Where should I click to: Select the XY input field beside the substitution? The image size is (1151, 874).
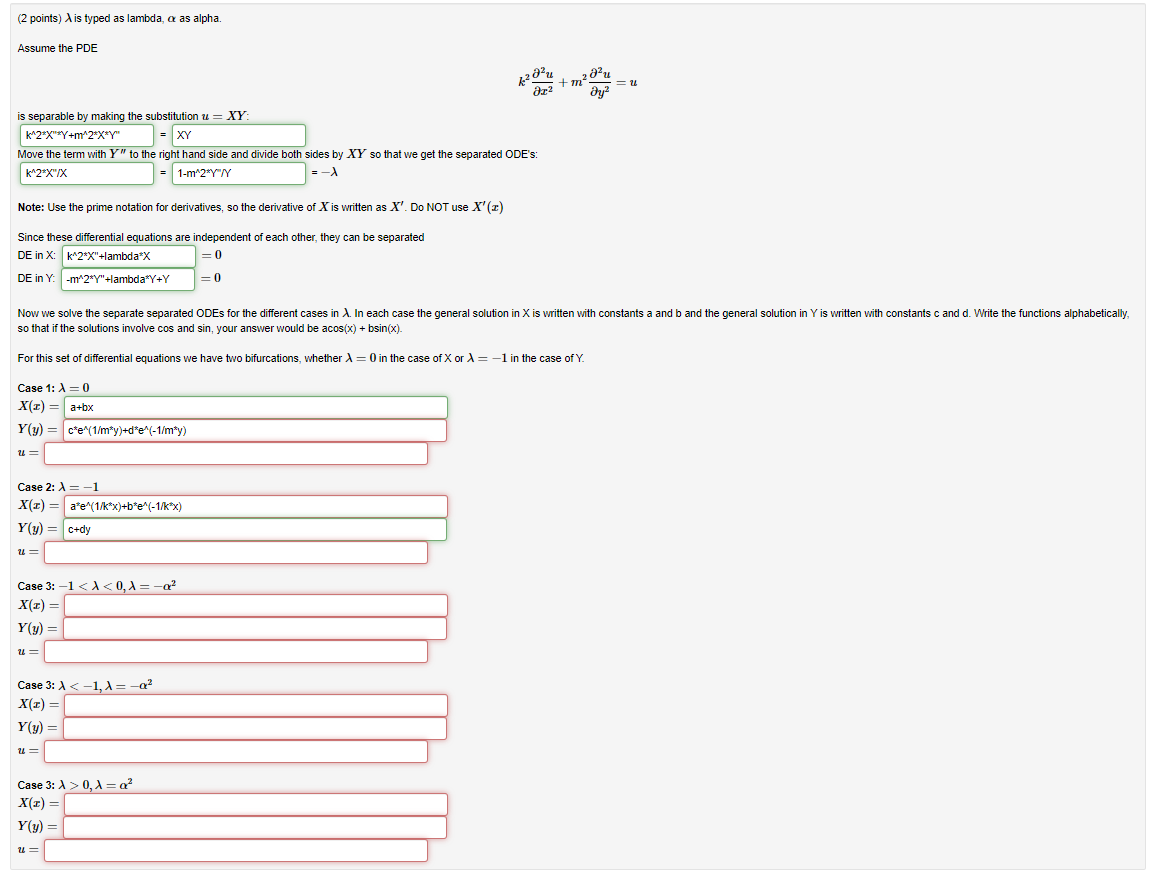click(237, 133)
